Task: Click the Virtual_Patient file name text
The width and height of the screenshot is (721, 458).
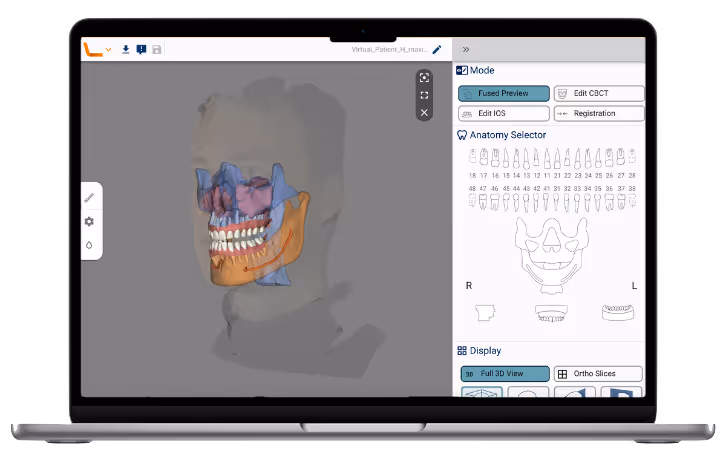Action: [389, 49]
